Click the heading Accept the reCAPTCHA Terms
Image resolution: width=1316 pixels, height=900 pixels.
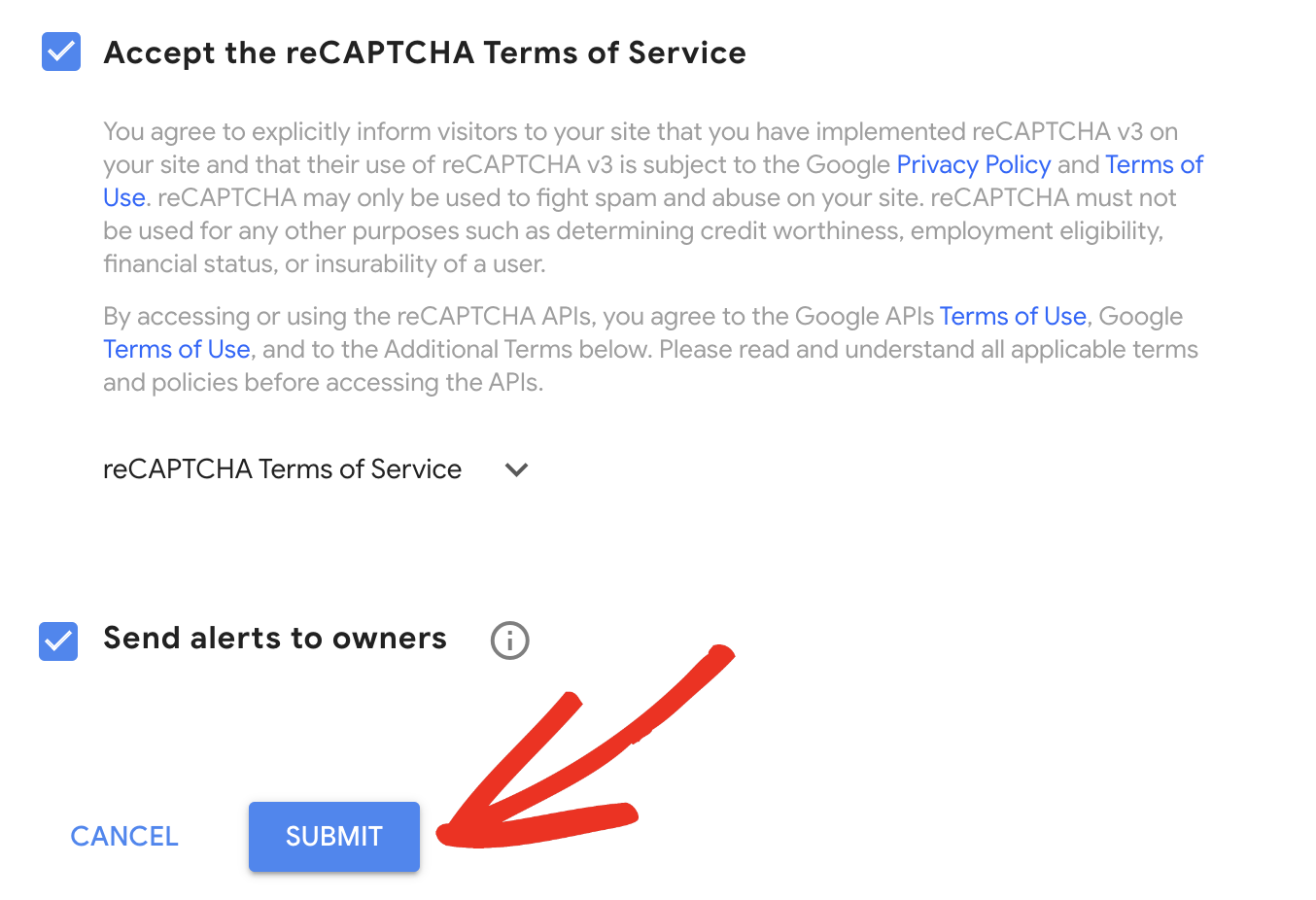(425, 52)
